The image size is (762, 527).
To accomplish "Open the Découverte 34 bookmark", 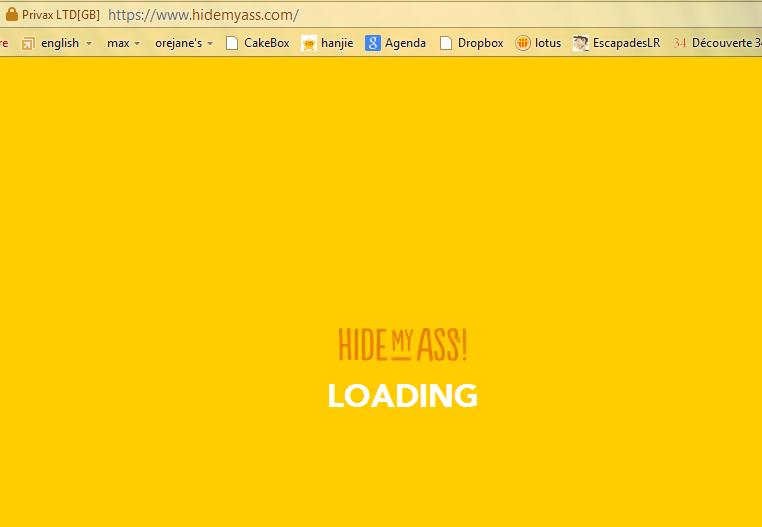I will tap(717, 43).
